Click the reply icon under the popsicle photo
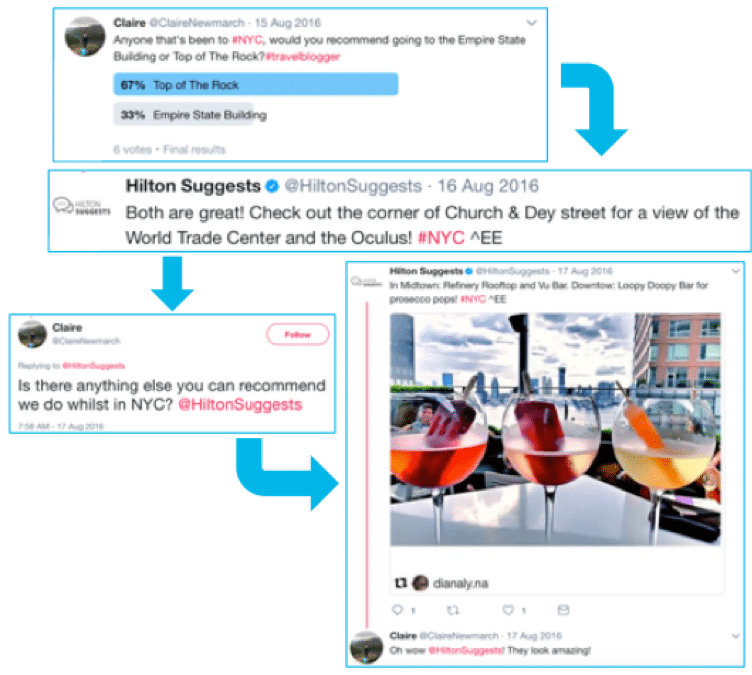Image resolution: width=752 pixels, height=675 pixels. (397, 610)
